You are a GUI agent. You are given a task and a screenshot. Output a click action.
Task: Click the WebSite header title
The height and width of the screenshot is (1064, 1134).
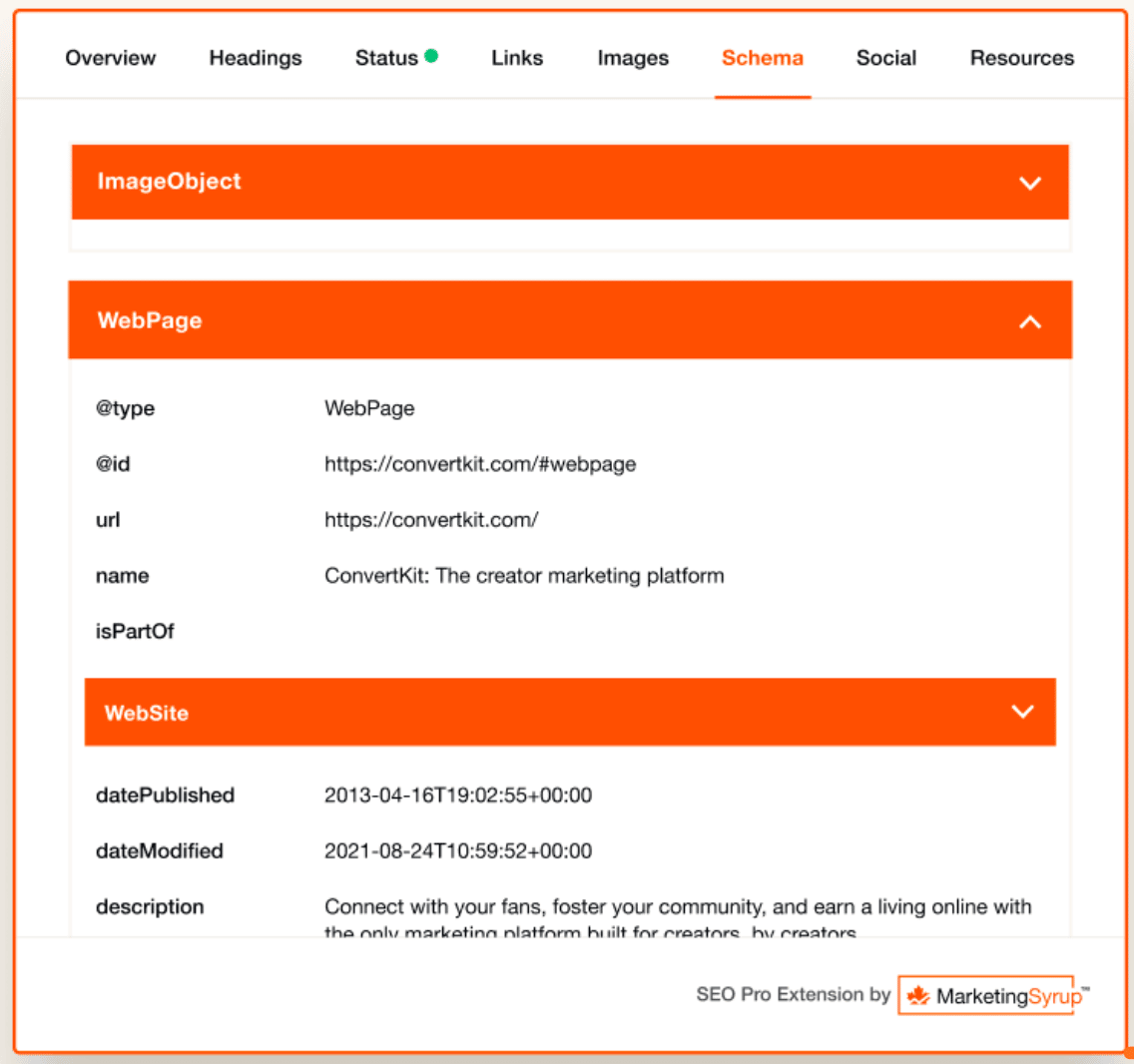pyautogui.click(x=147, y=714)
